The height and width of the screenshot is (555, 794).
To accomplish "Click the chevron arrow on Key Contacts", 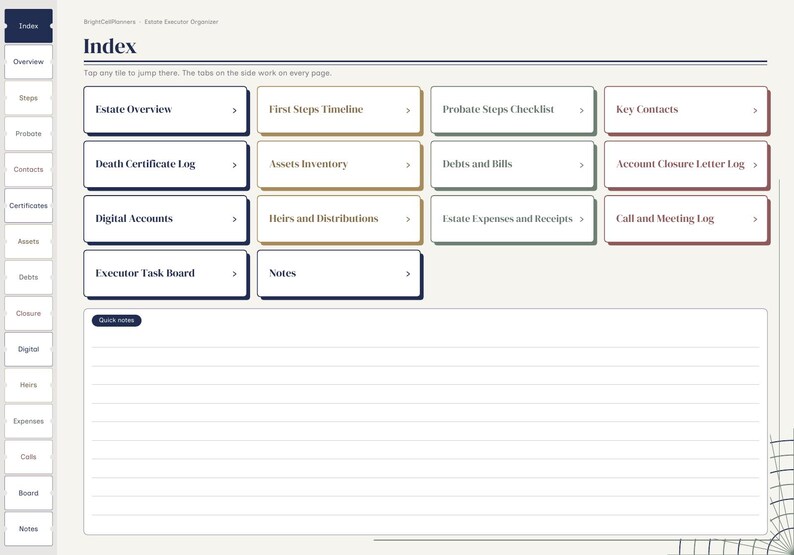I will (x=755, y=110).
